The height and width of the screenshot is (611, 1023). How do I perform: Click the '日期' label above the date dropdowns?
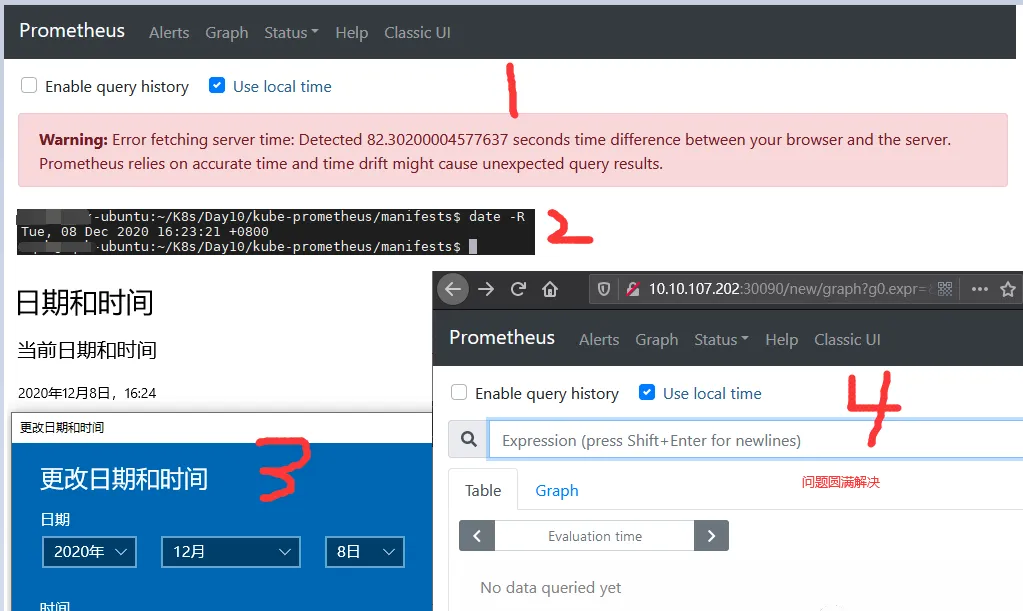[55, 520]
